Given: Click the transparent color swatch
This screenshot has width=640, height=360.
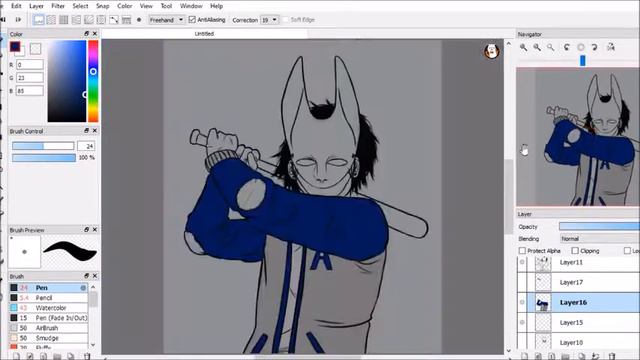Looking at the screenshot, I should [x=36, y=49].
